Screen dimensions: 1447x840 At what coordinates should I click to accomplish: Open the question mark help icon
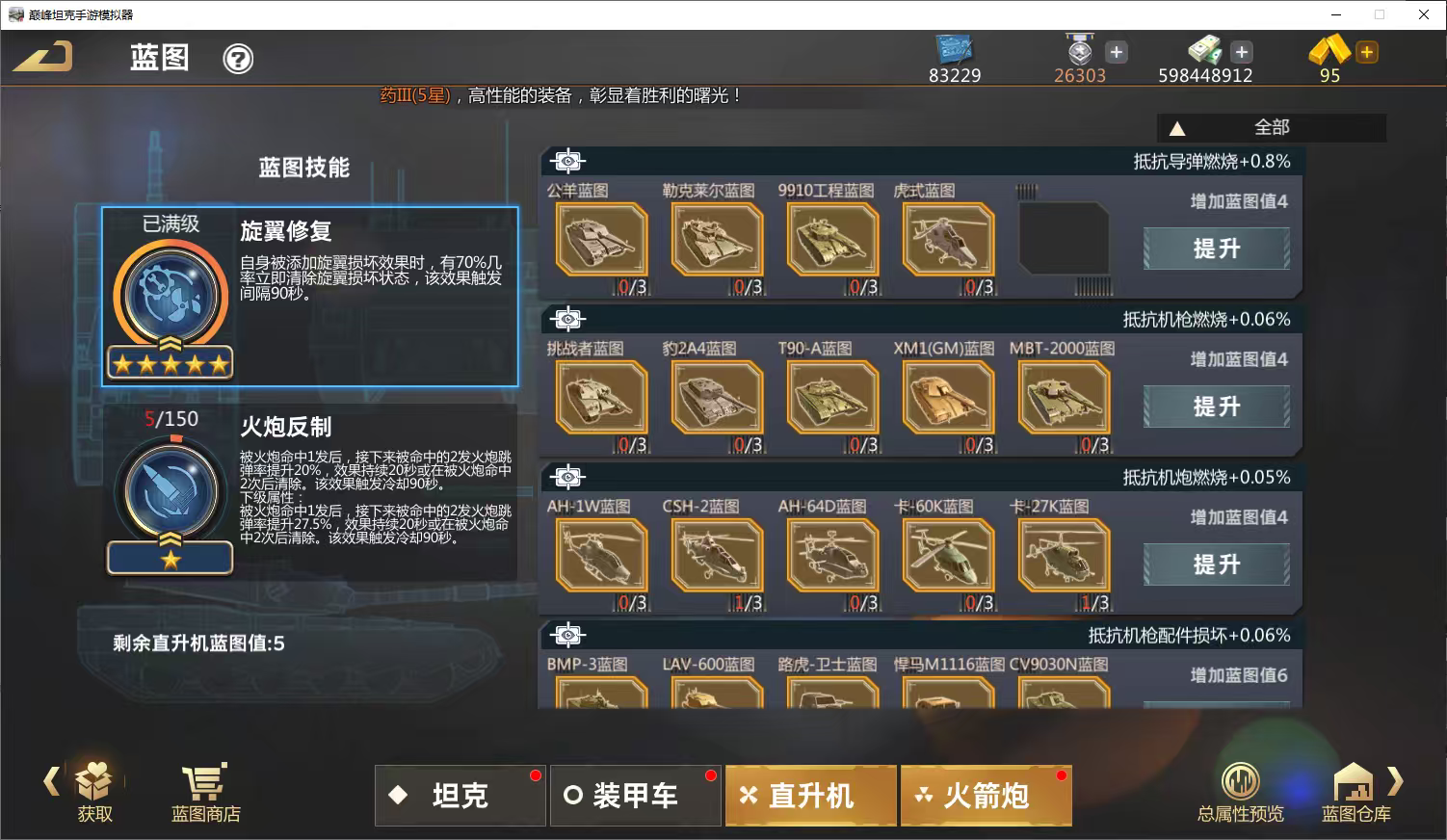pos(238,59)
